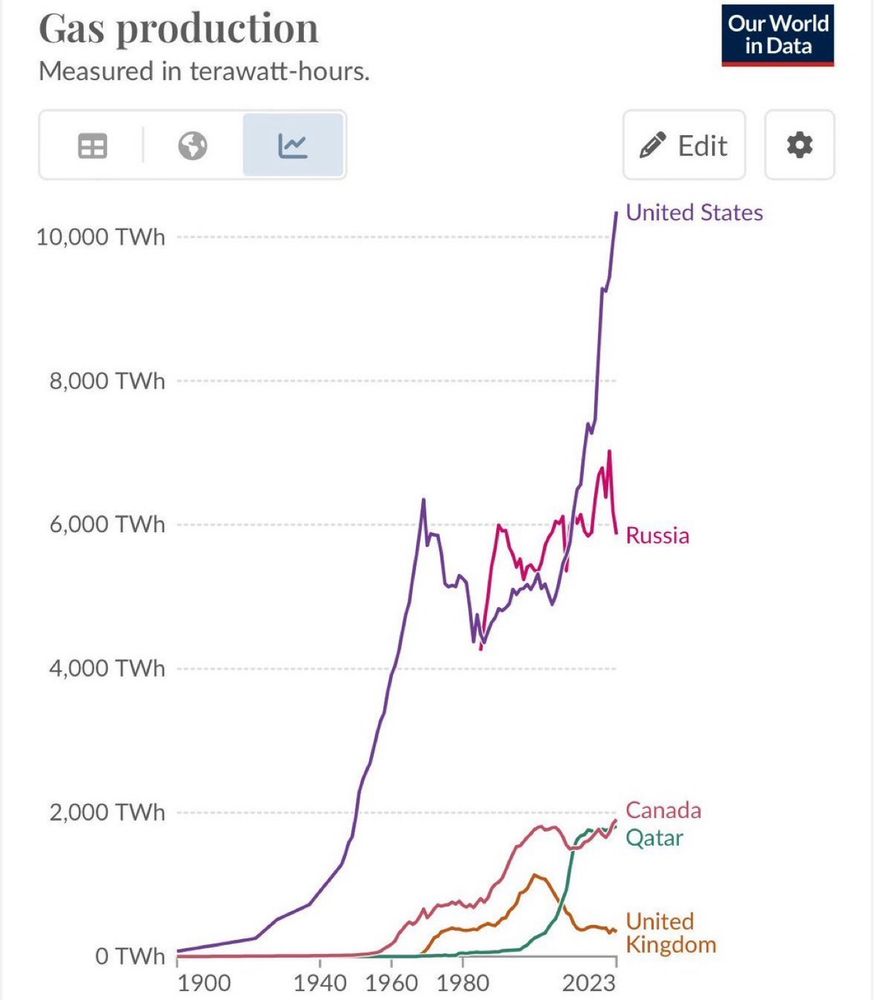Click the Gas production chart title
The height and width of the screenshot is (1000, 875).
(x=179, y=28)
